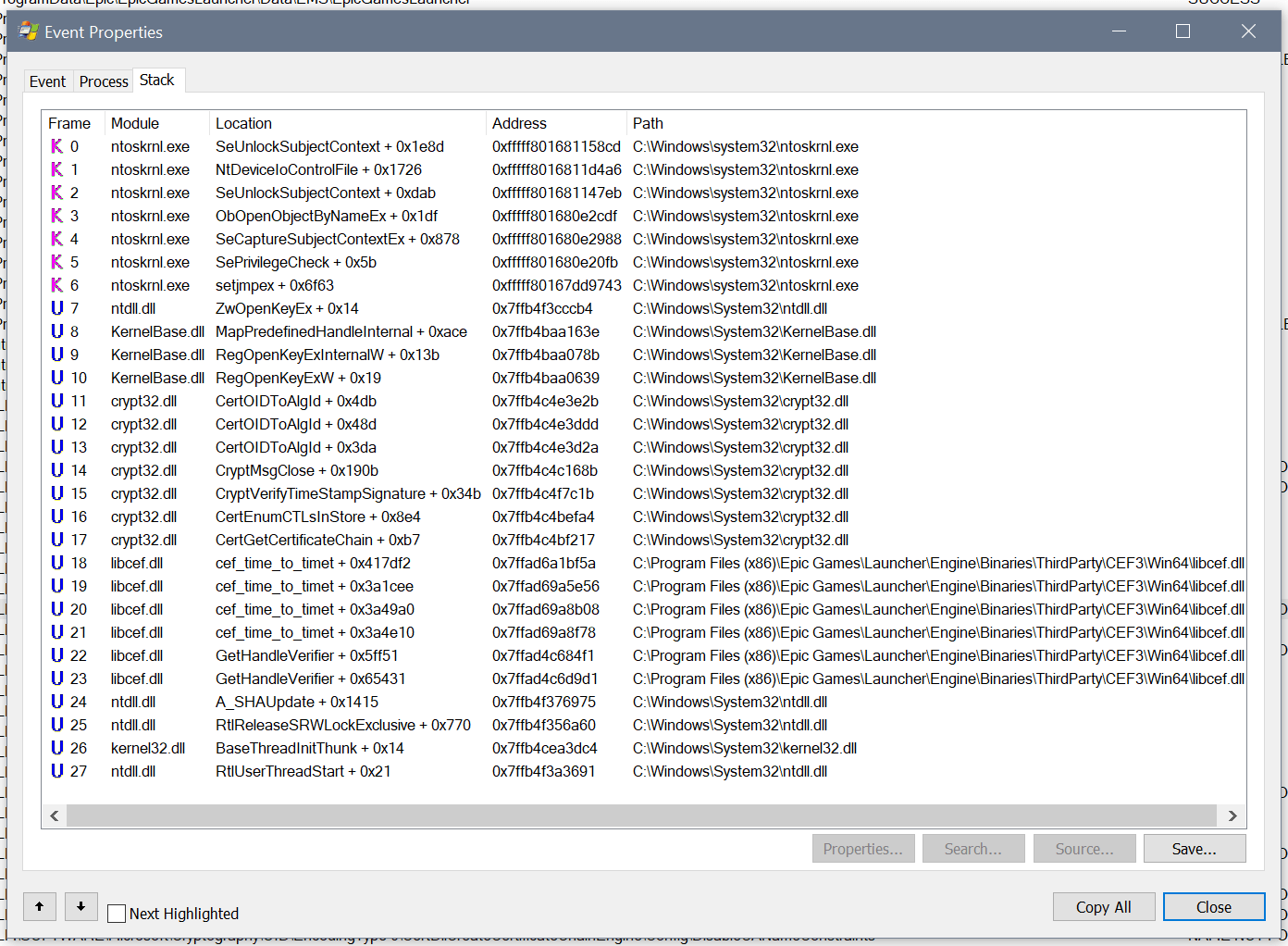This screenshot has width=1288, height=946.
Task: Select the A_SHAUpdate + 0x1415 row
Action: click(644, 702)
